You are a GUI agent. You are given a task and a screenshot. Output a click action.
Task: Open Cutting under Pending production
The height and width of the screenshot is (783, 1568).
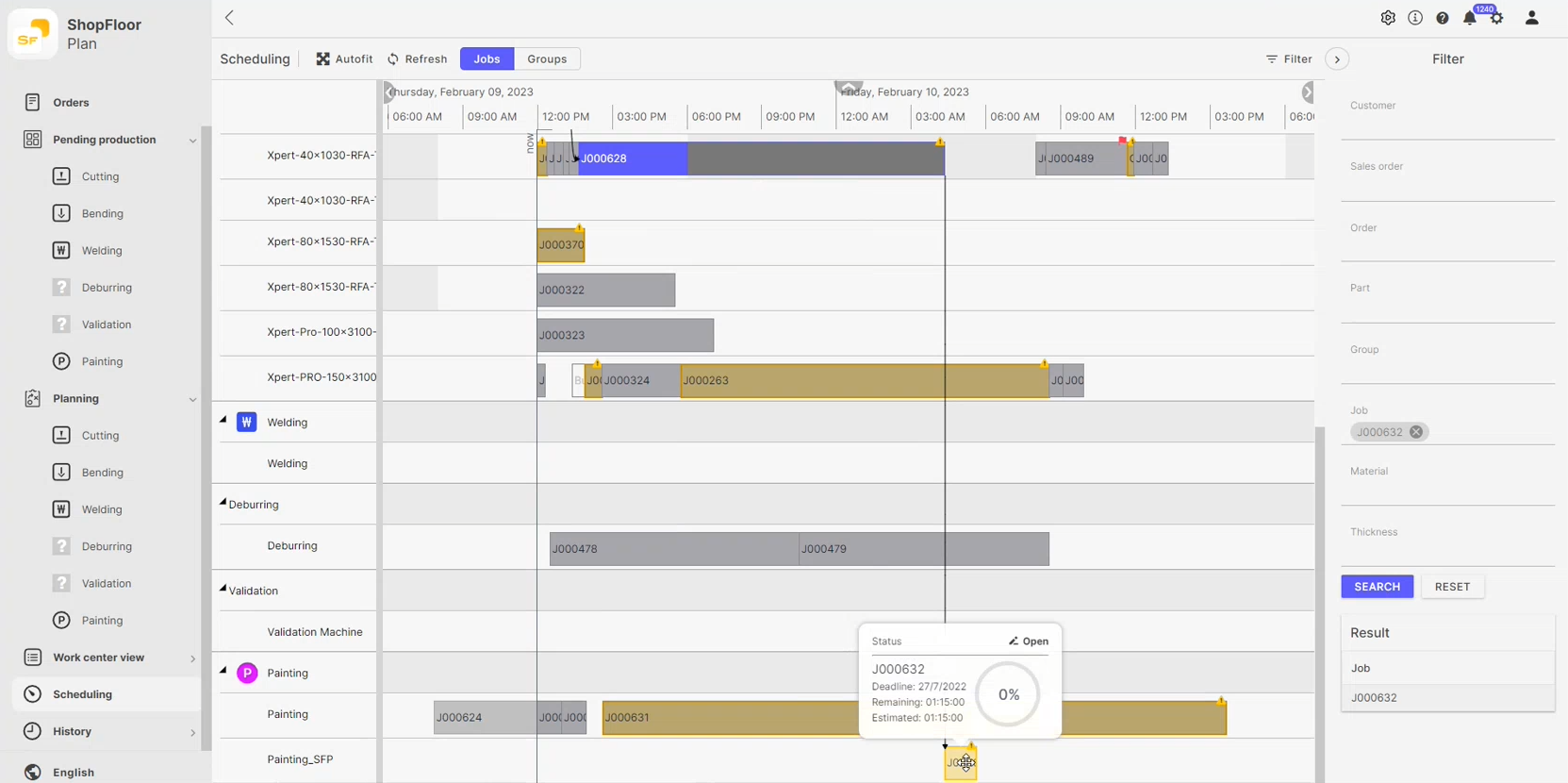pos(100,176)
